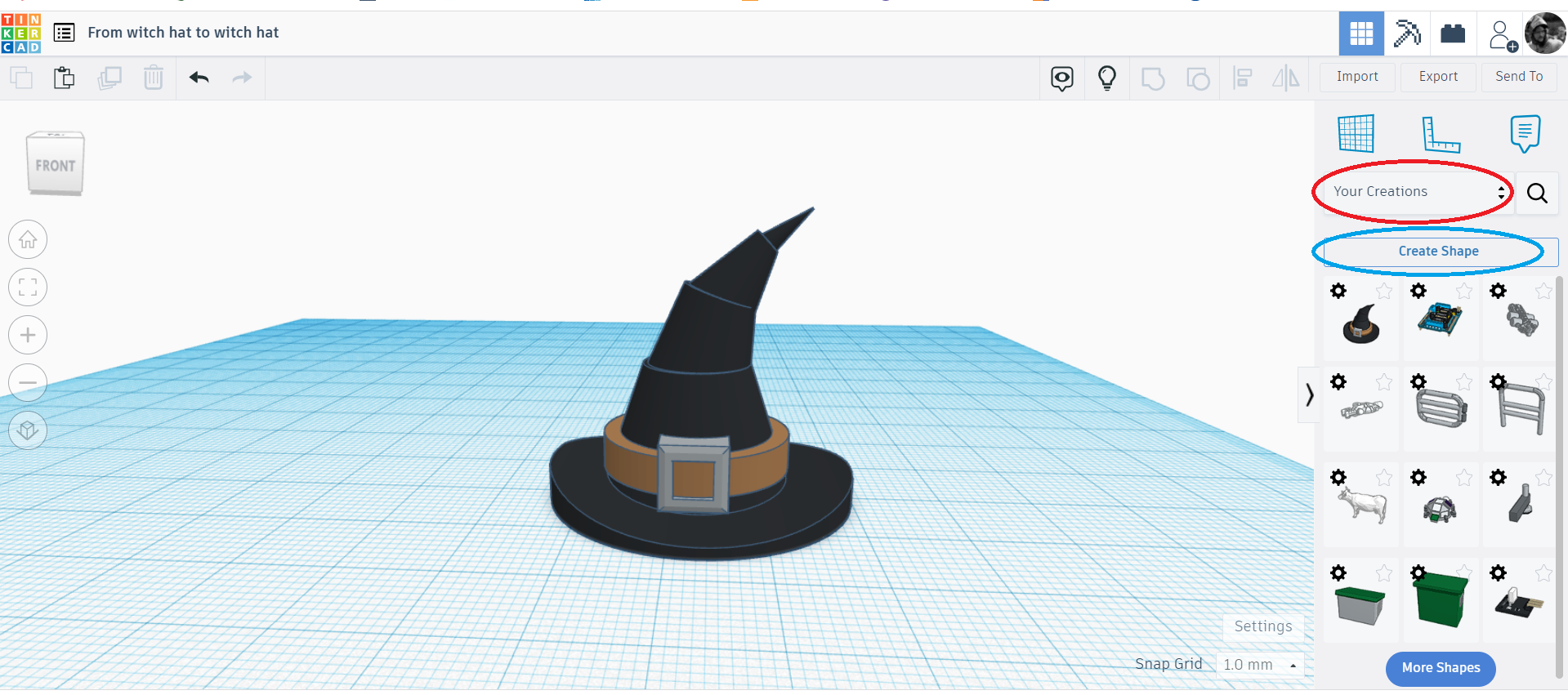Select the Workplane tool icon
Viewport: 1568px width, 695px height.
tap(1356, 133)
